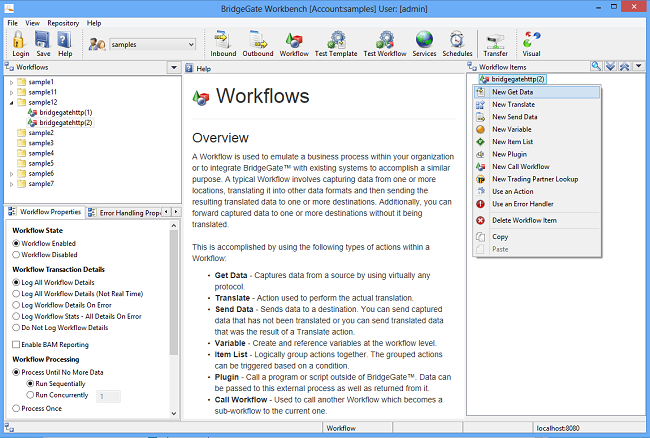
Task: Click the Schedules clock icon
Action: [457, 42]
